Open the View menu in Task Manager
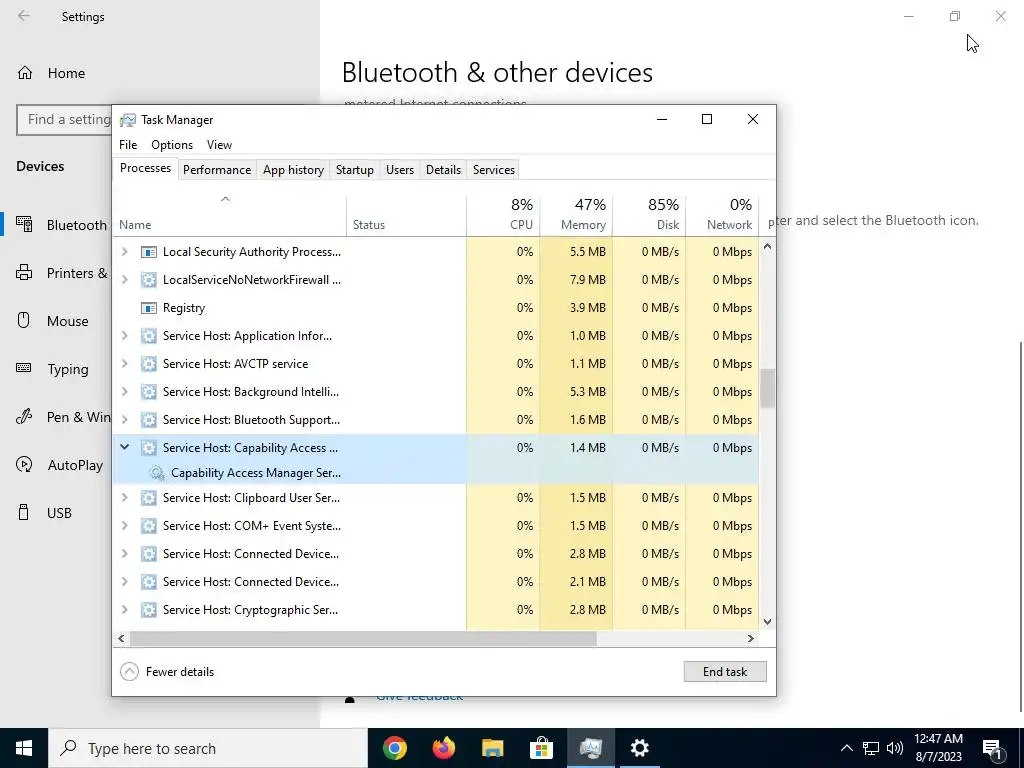Viewport: 1024px width, 768px height. point(219,145)
